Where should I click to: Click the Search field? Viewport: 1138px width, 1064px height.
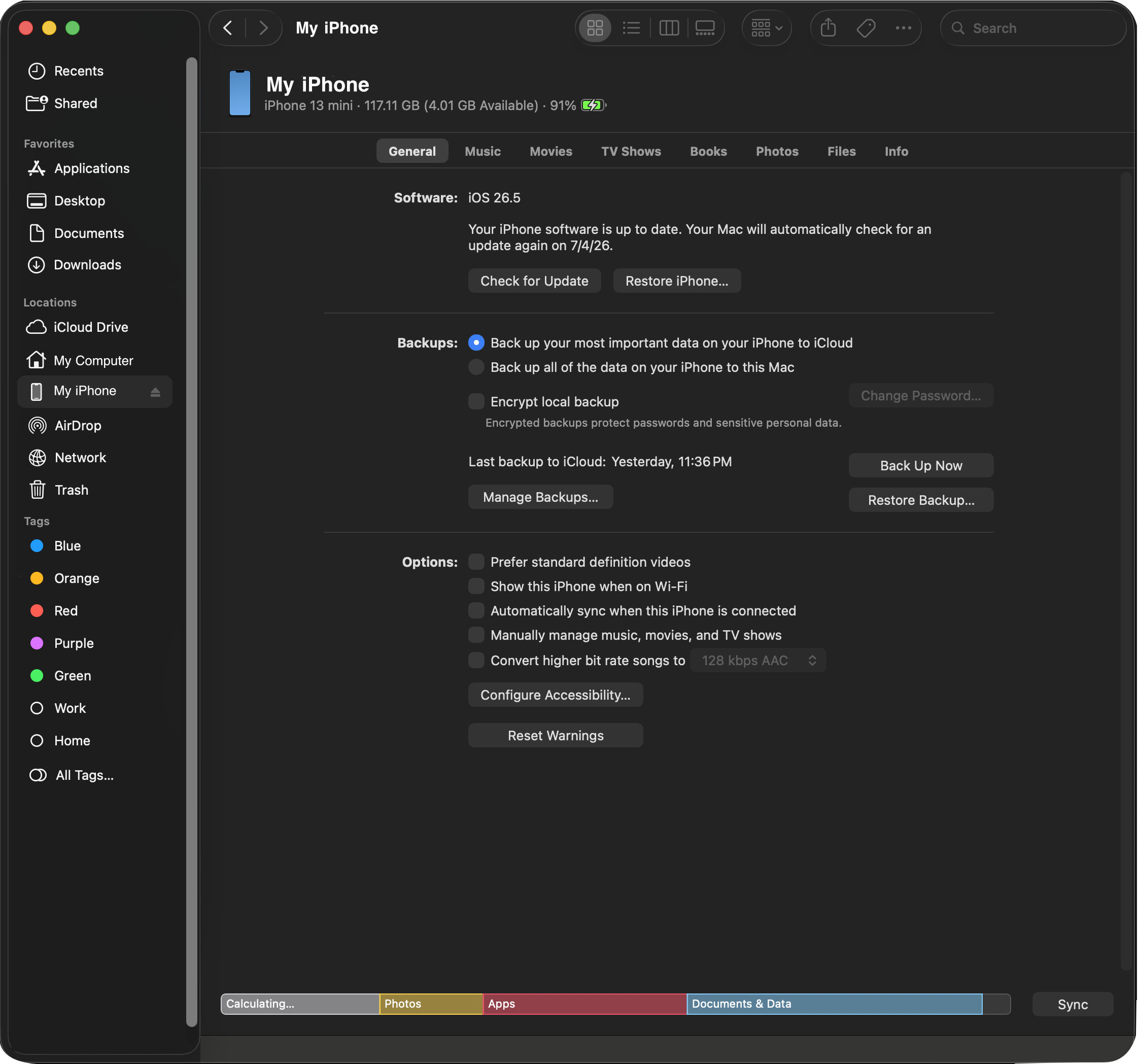coord(1032,28)
